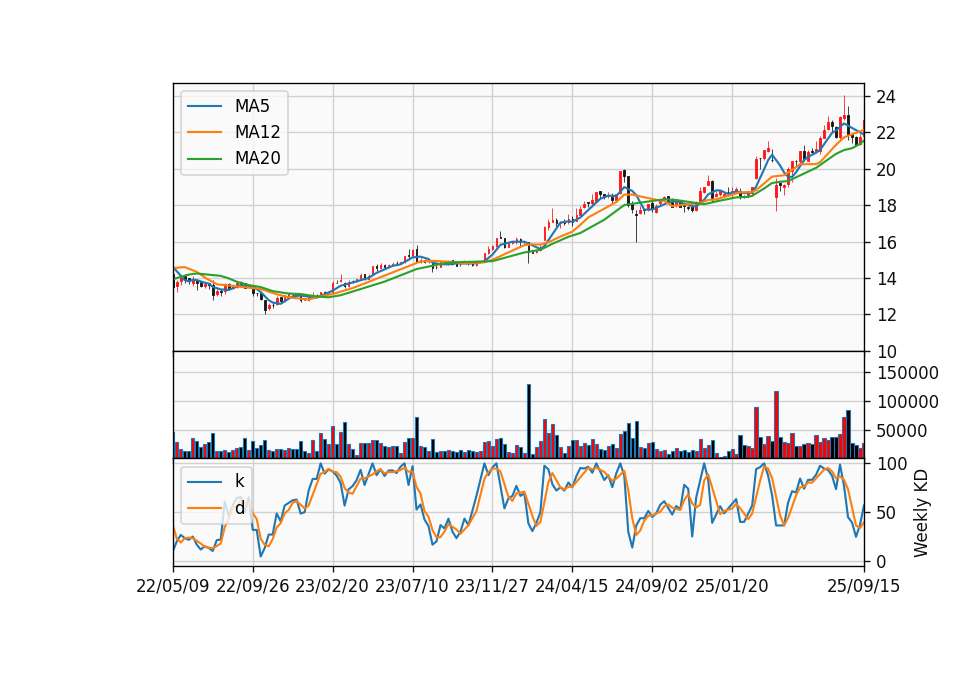Click the date label 25/01/20
Image resolution: width=960 pixels, height=690 pixels.
(x=732, y=586)
